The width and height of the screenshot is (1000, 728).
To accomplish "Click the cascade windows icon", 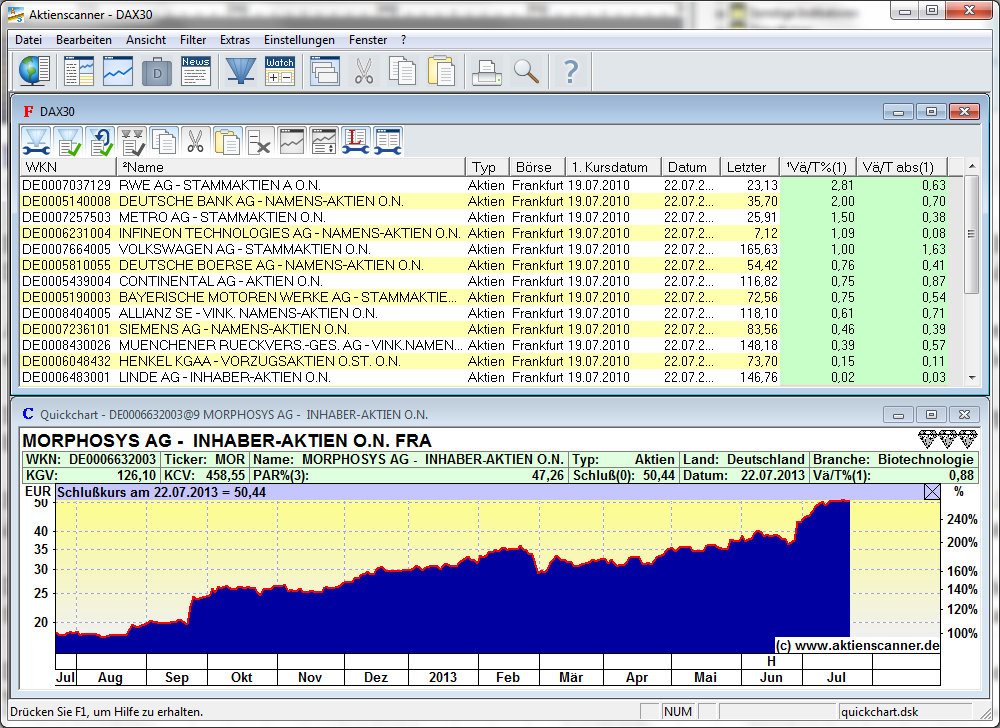I will coord(325,71).
